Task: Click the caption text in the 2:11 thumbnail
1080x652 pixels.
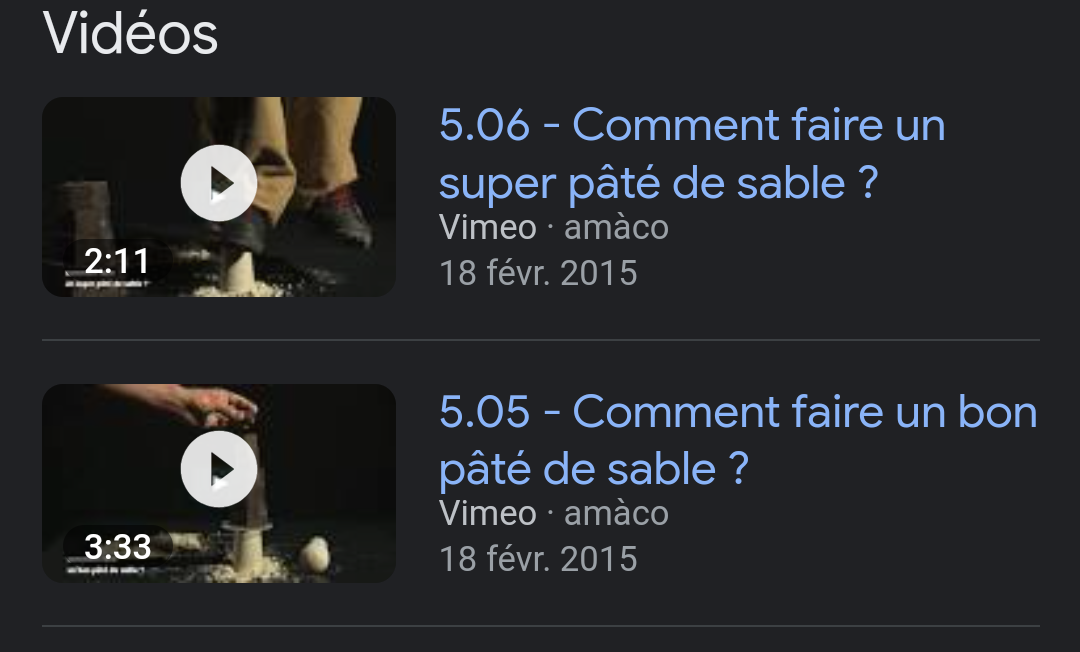Action: (x=107, y=284)
